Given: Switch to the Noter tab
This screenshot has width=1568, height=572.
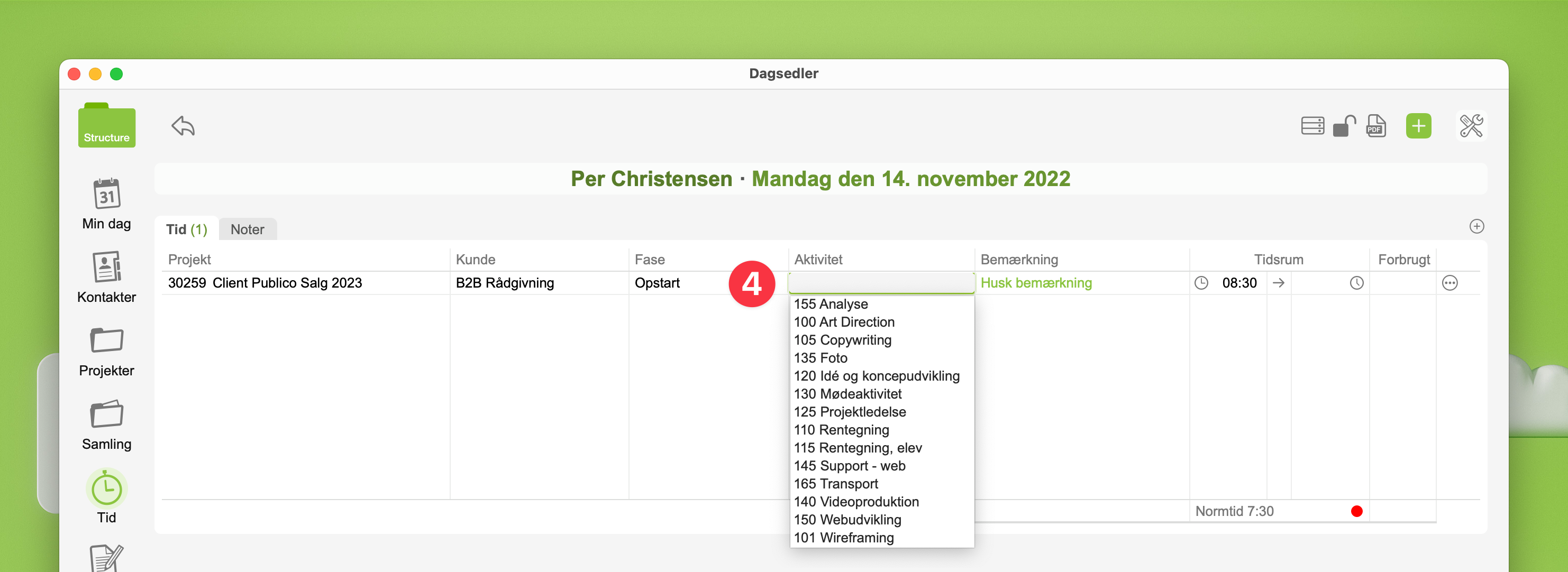Looking at the screenshot, I should coord(247,229).
